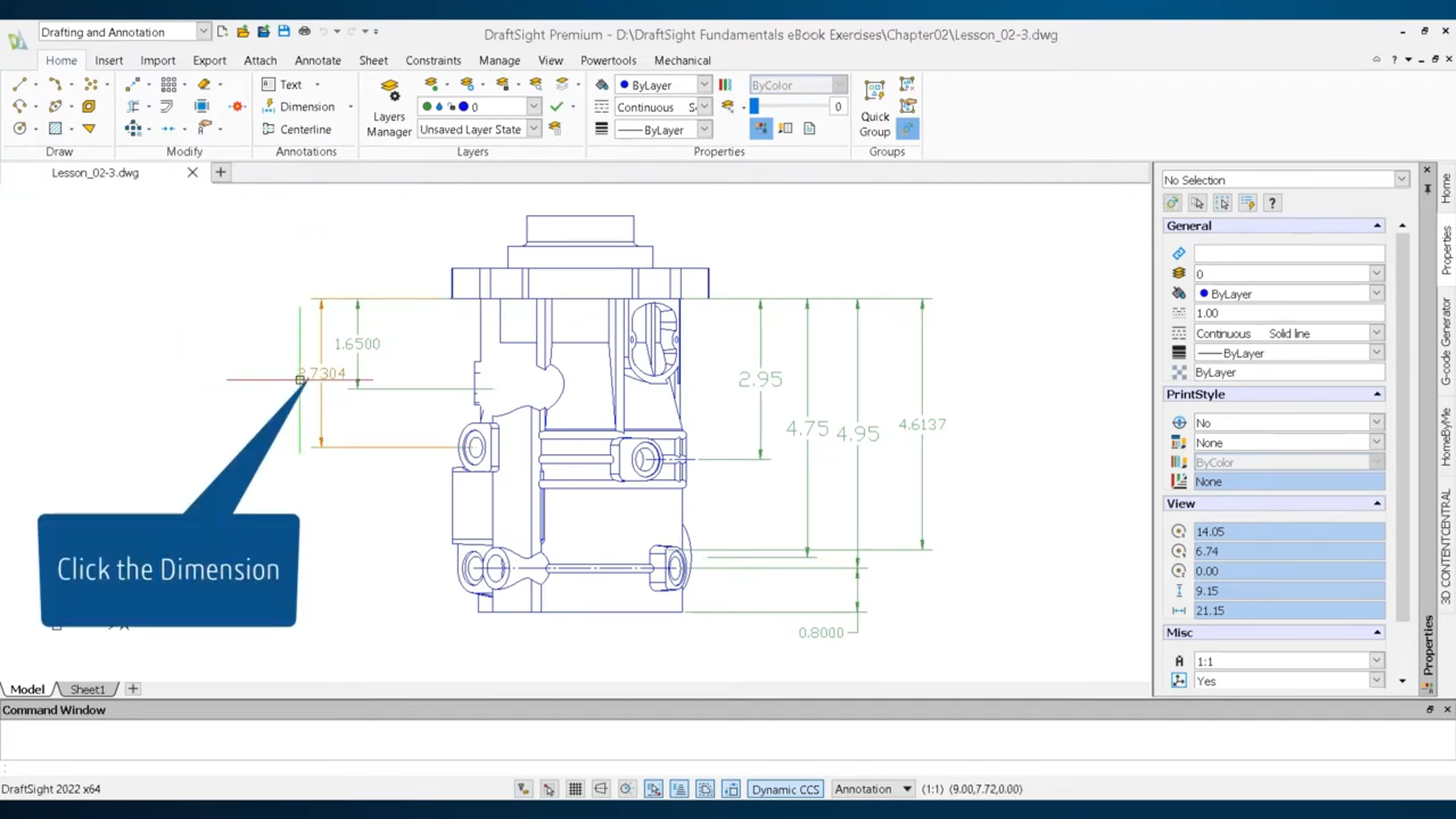Toggle the Grid display in status bar

(x=575, y=789)
